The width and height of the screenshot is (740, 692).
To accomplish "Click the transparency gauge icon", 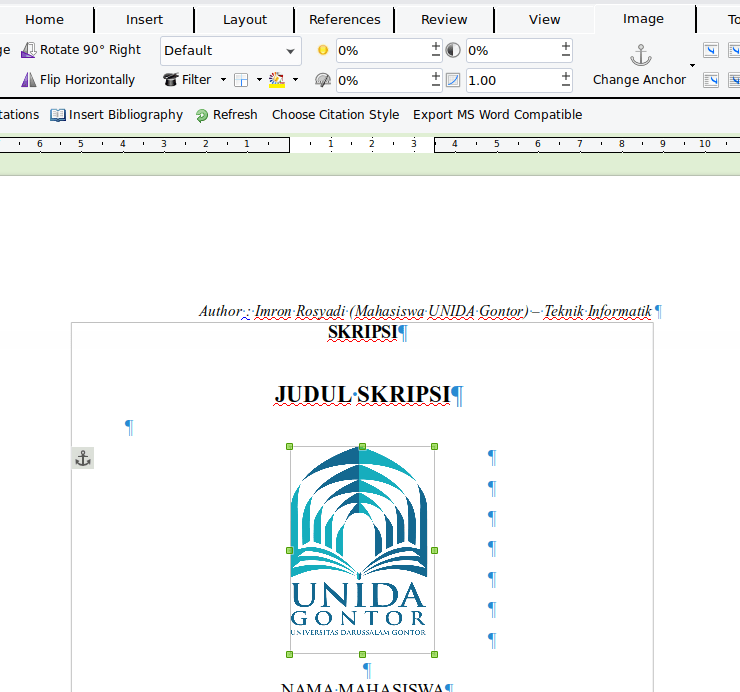I will pos(323,80).
